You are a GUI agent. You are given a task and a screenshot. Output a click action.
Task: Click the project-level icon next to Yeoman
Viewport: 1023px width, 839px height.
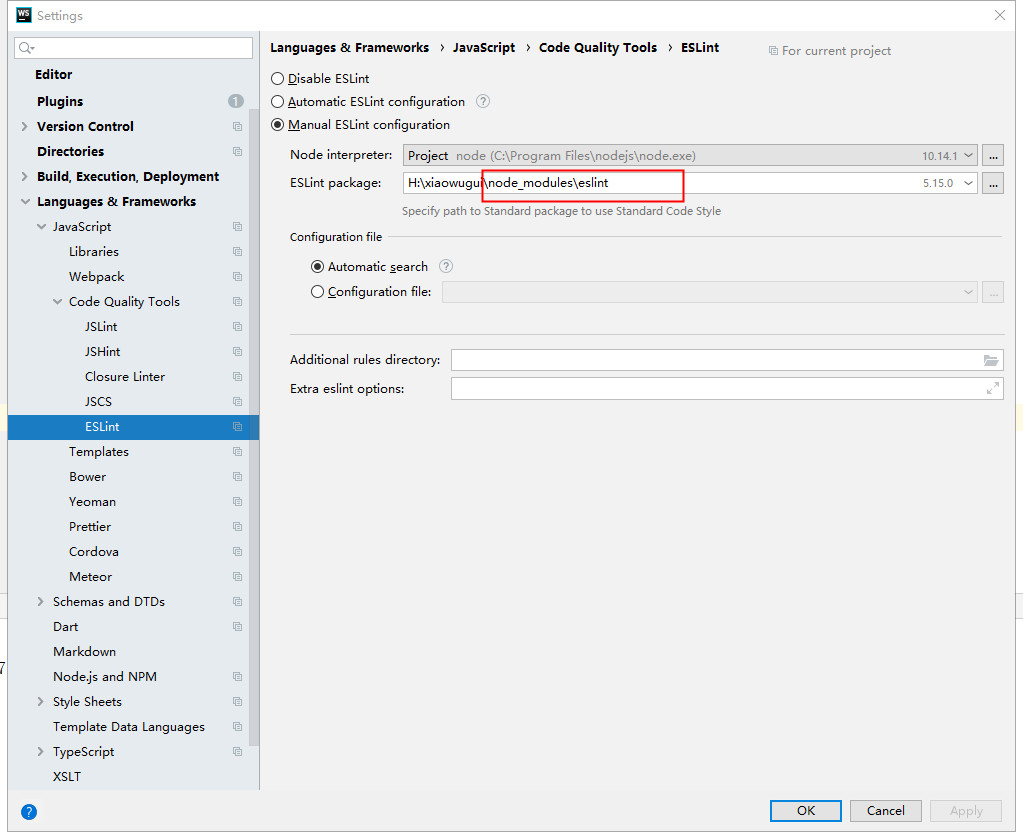[x=237, y=502]
